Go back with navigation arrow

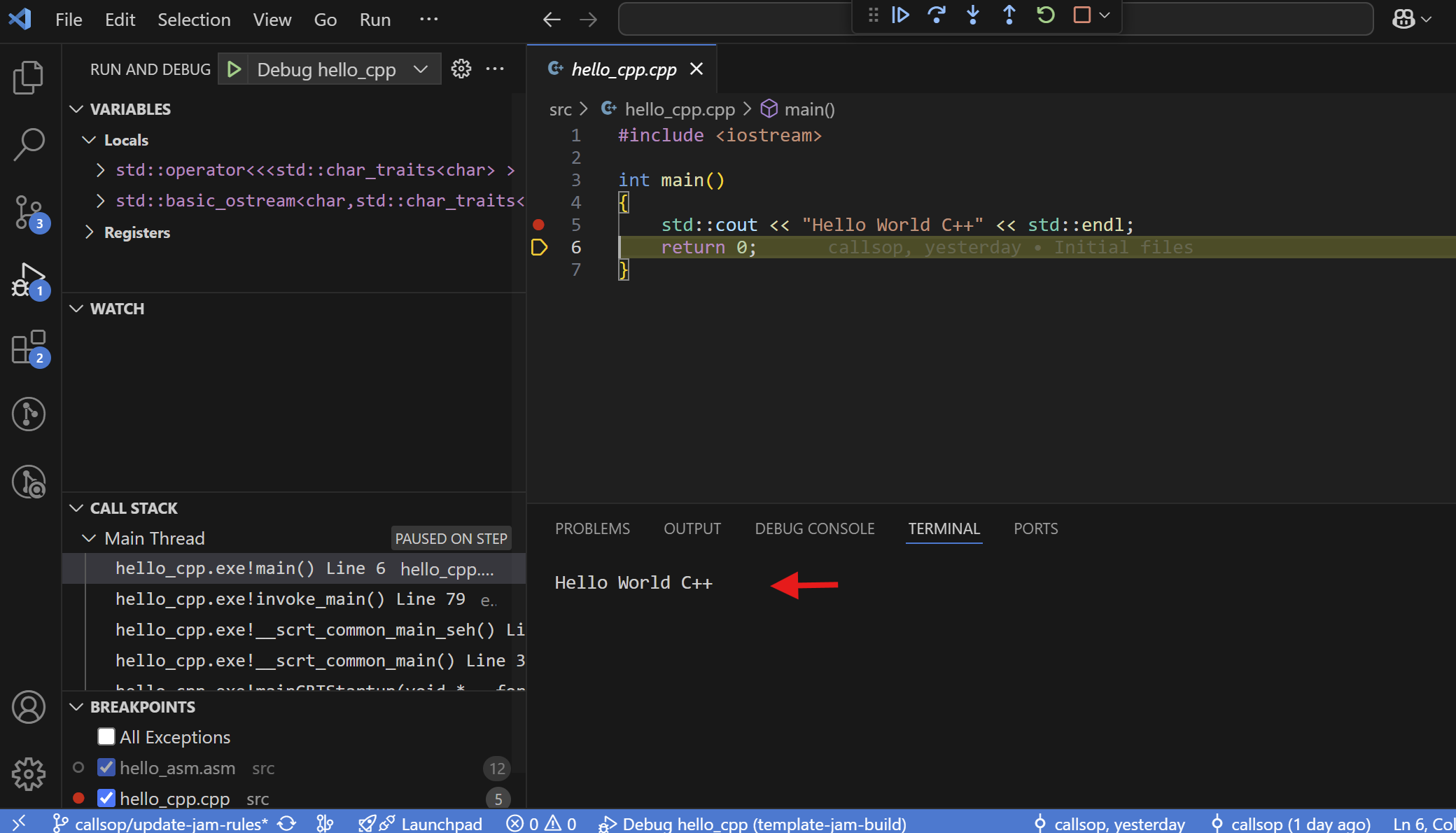552,20
